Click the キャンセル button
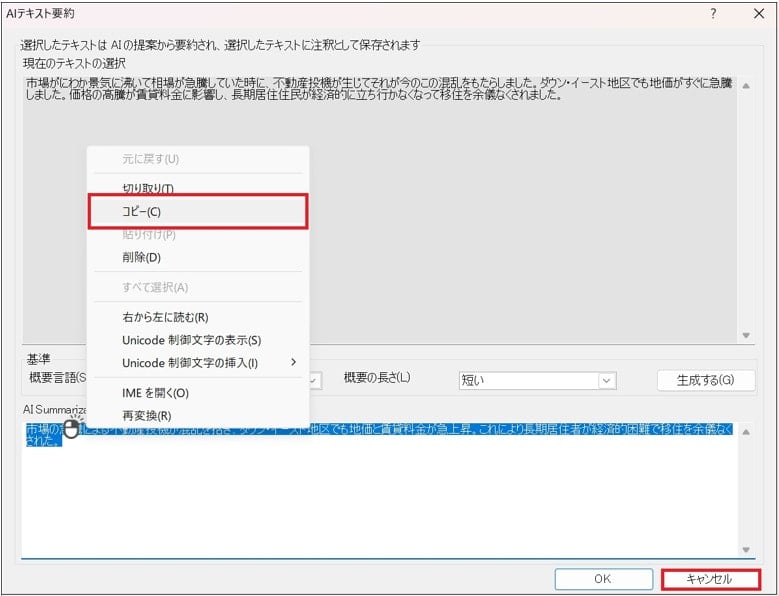Image resolution: width=779 pixels, height=596 pixels. [710, 579]
